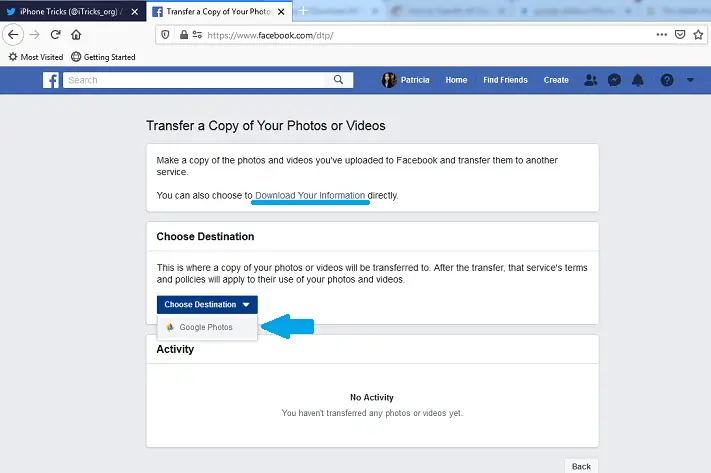The height and width of the screenshot is (473, 711).
Task: Go to the browser home page
Action: tap(75, 34)
